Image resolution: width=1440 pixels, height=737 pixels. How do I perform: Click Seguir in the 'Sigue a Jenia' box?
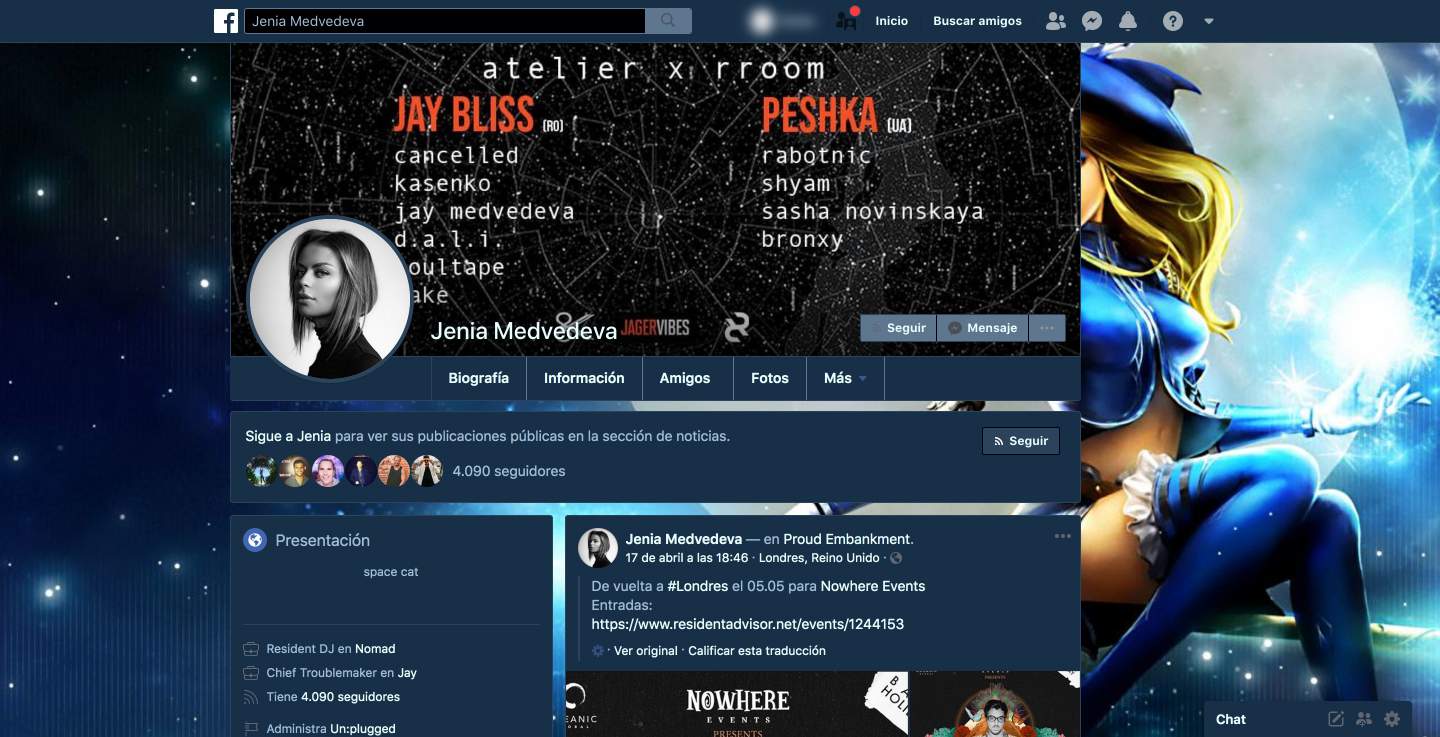coord(1021,441)
